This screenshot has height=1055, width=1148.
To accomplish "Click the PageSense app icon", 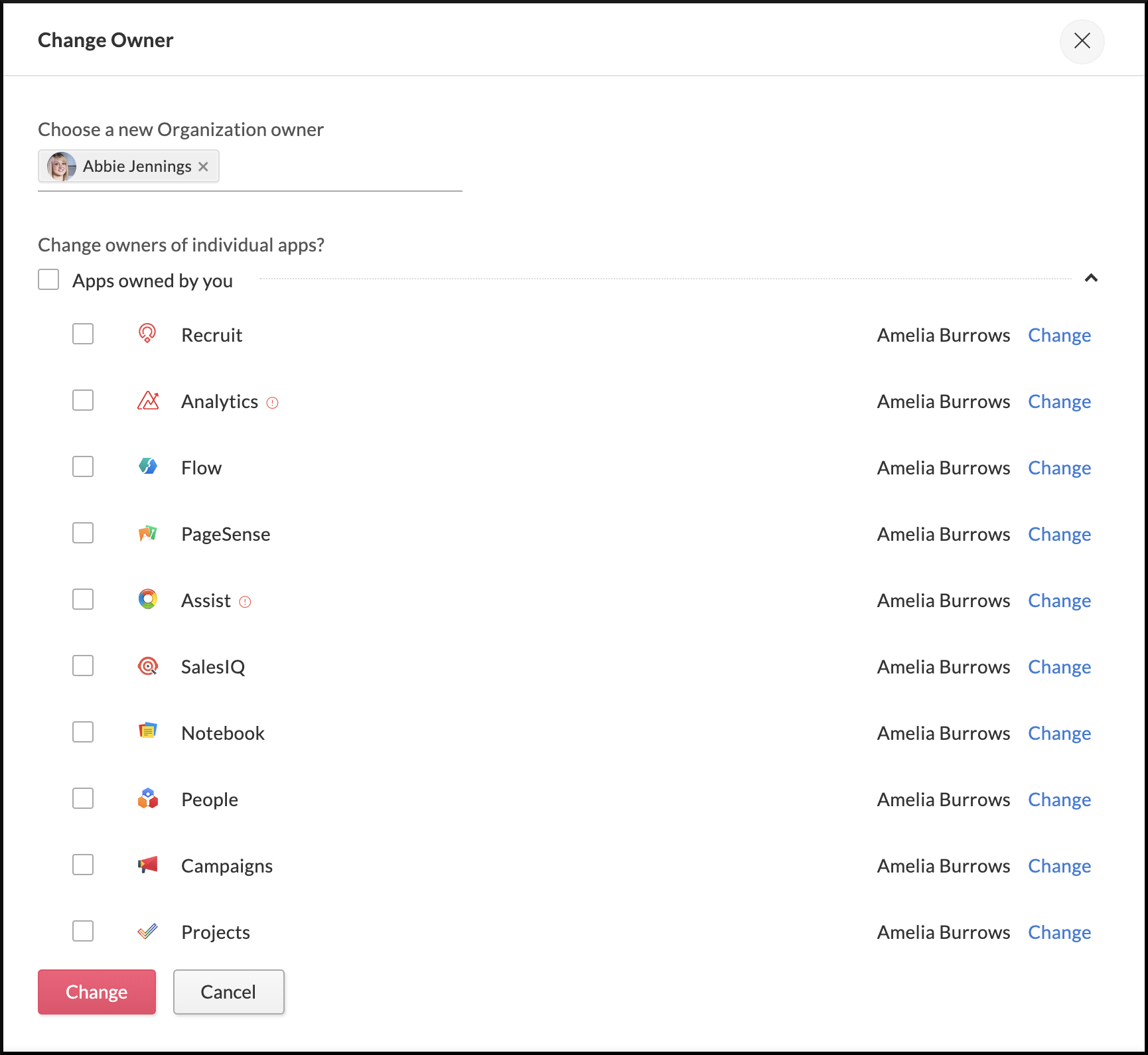I will point(148,533).
